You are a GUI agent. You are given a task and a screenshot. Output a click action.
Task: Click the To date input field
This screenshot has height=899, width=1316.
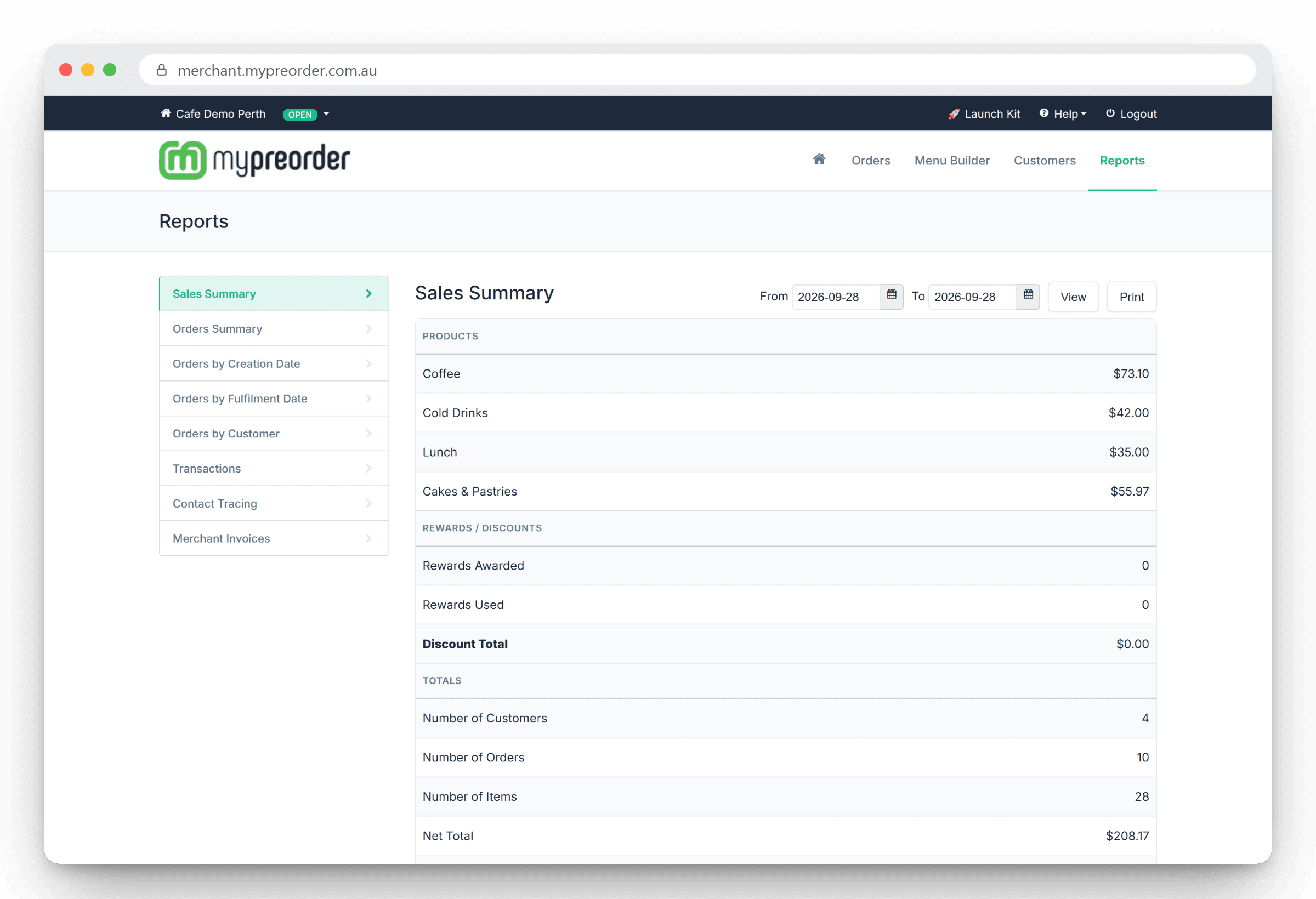pyautogui.click(x=973, y=297)
